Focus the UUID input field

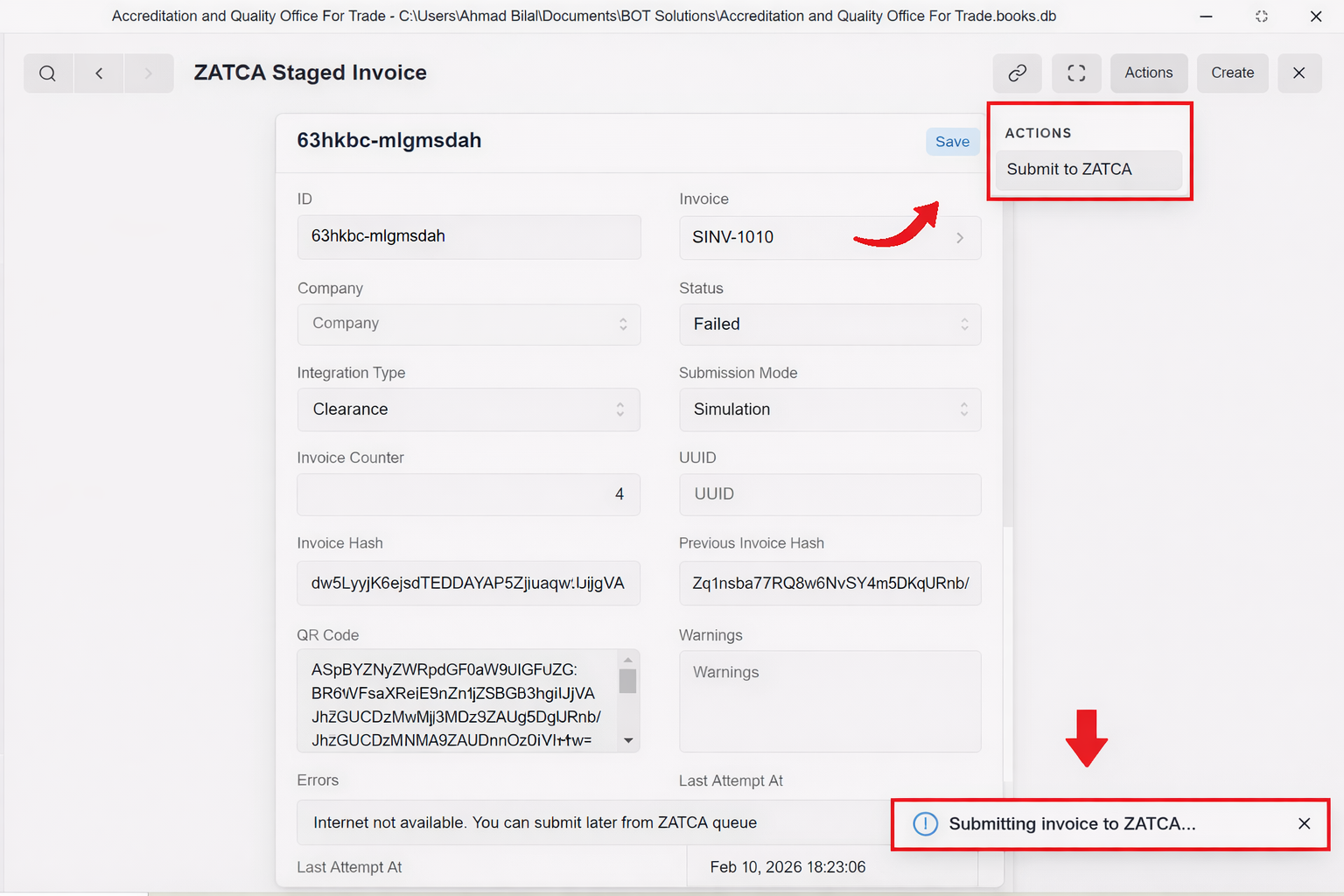[x=829, y=494]
